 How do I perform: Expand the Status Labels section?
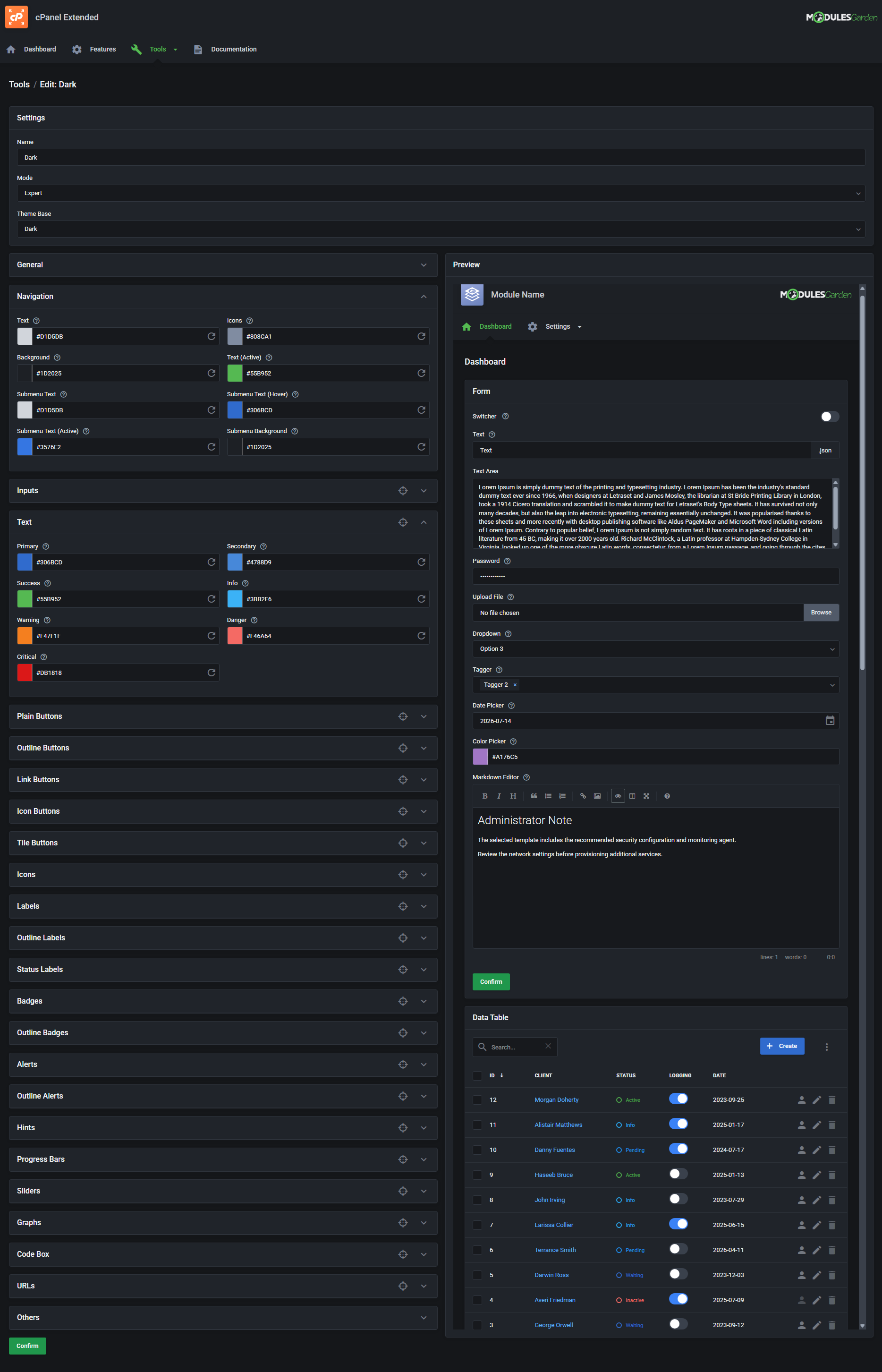click(x=424, y=969)
